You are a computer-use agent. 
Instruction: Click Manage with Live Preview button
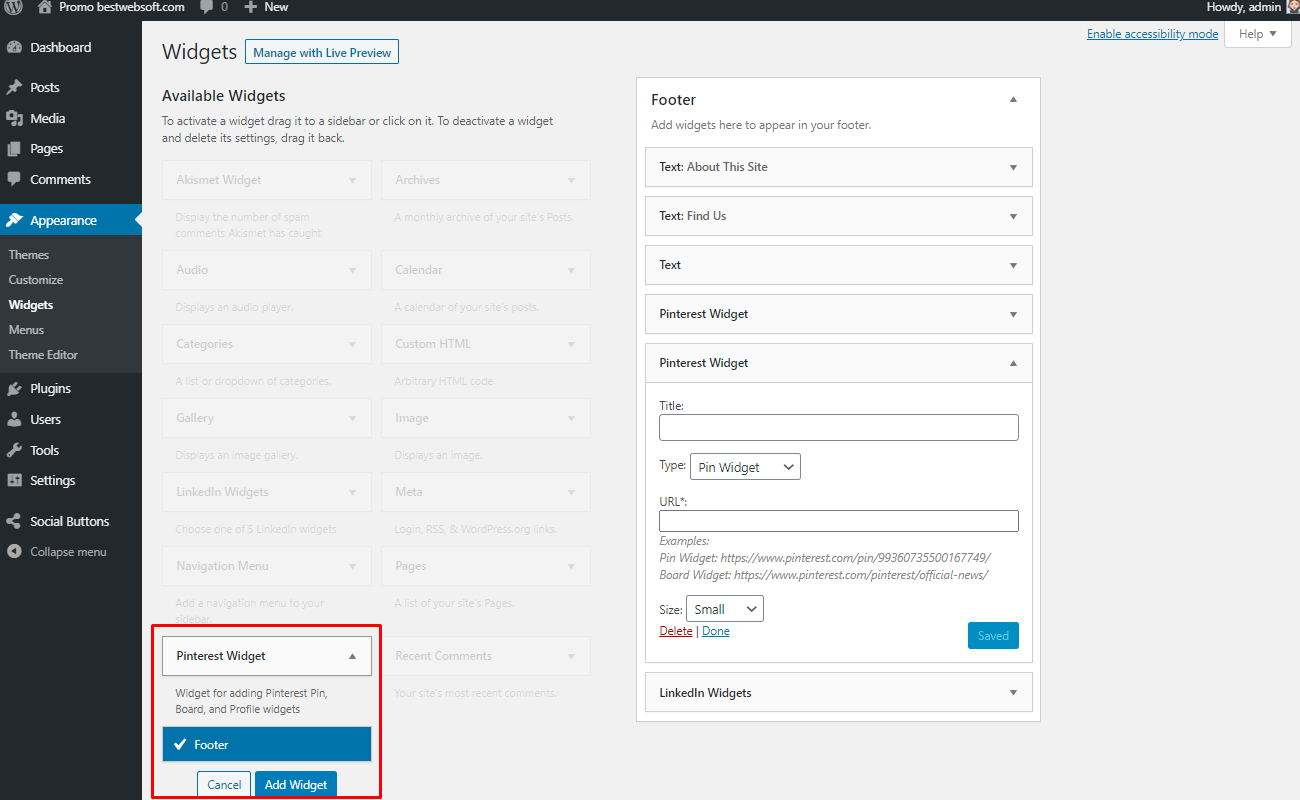[322, 52]
